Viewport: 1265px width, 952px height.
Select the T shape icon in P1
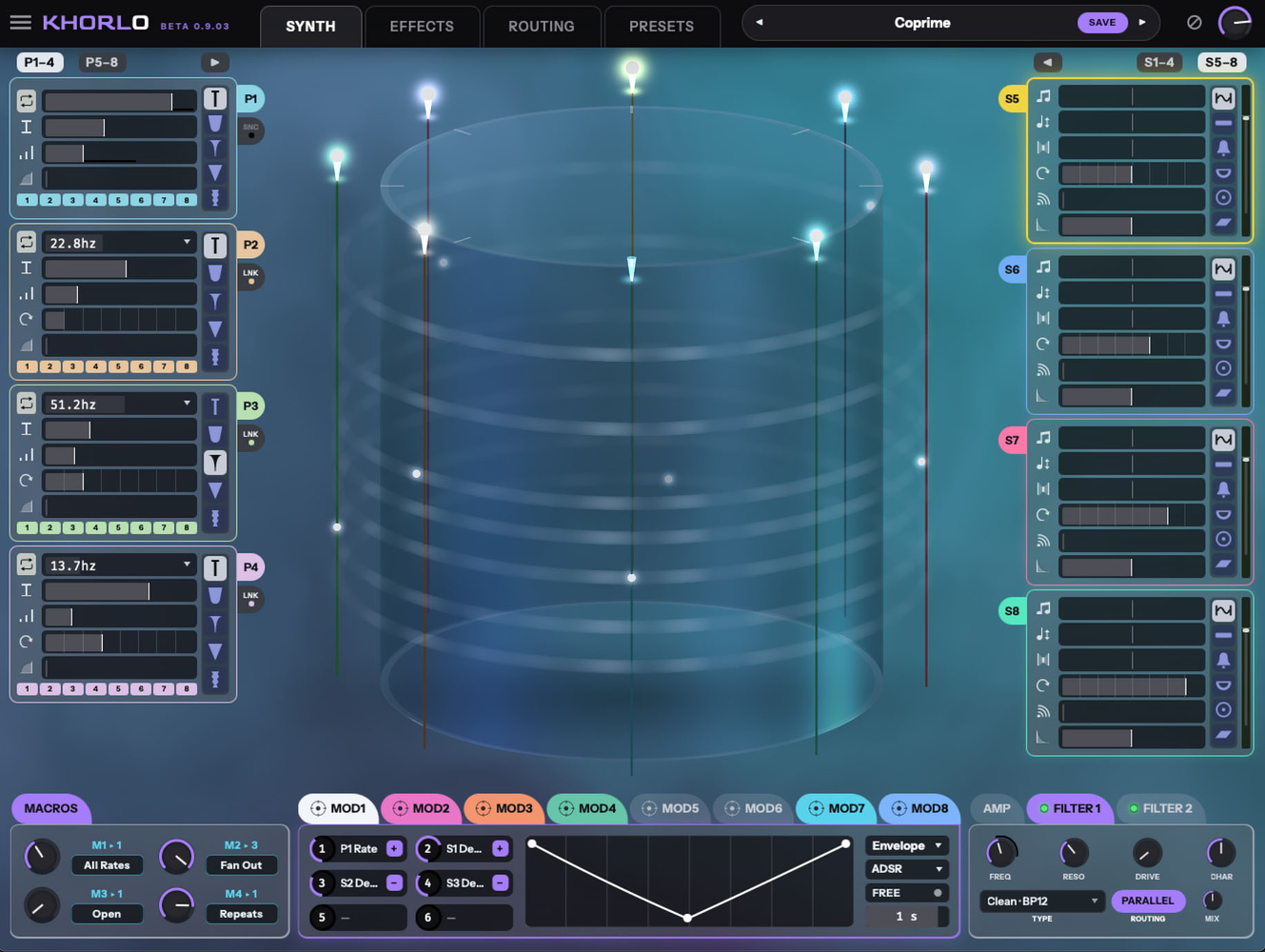coord(215,99)
